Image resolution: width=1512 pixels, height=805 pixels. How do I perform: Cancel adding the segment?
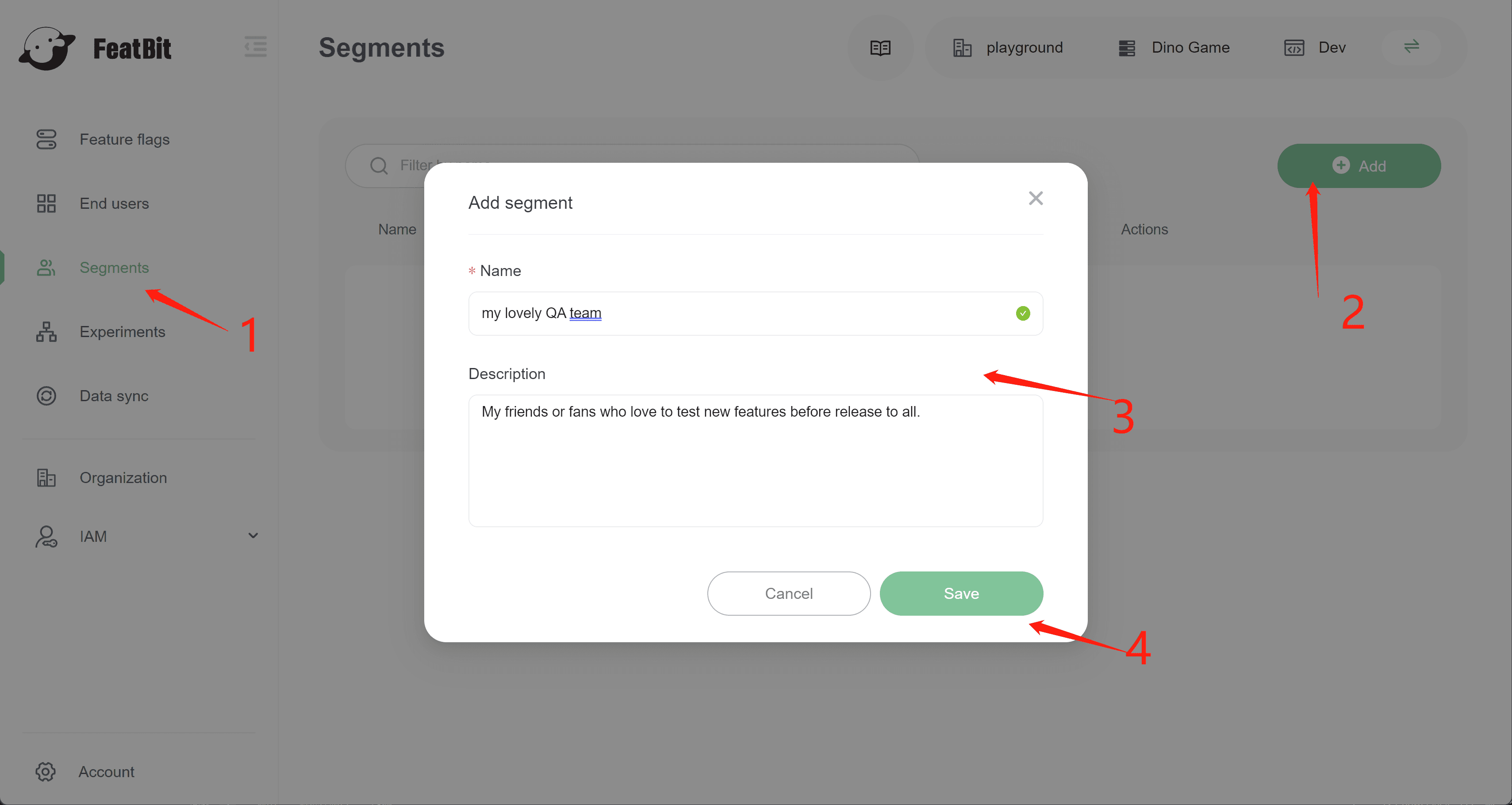pos(788,593)
